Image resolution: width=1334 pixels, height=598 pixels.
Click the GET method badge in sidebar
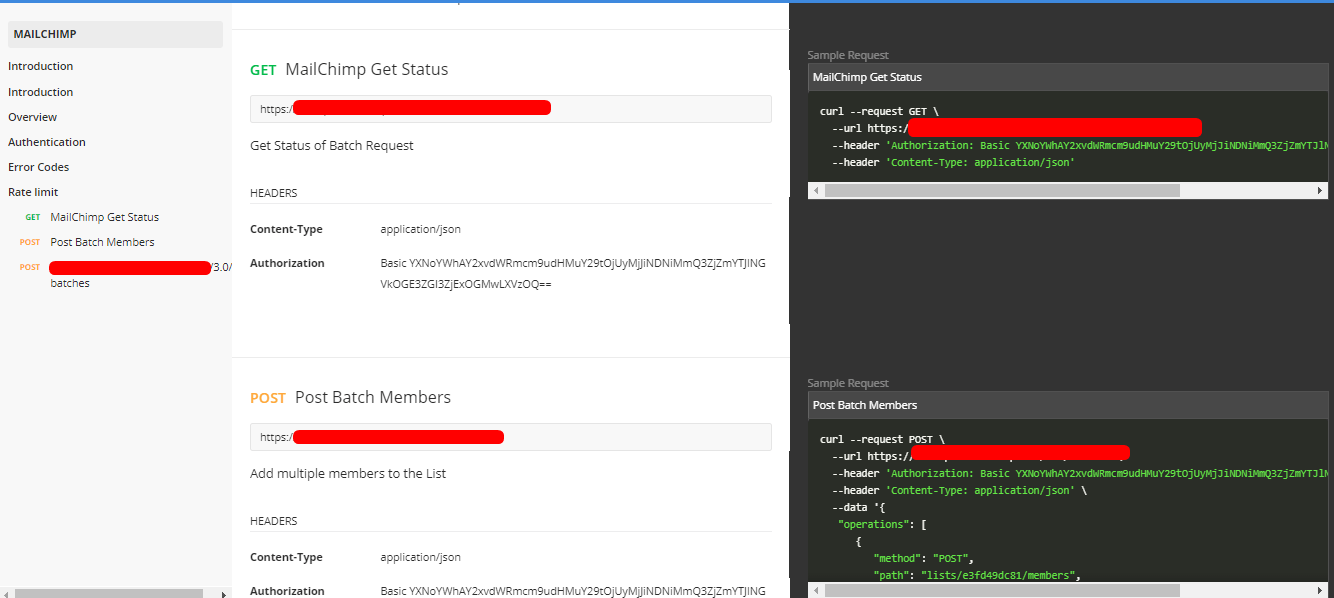click(x=33, y=217)
